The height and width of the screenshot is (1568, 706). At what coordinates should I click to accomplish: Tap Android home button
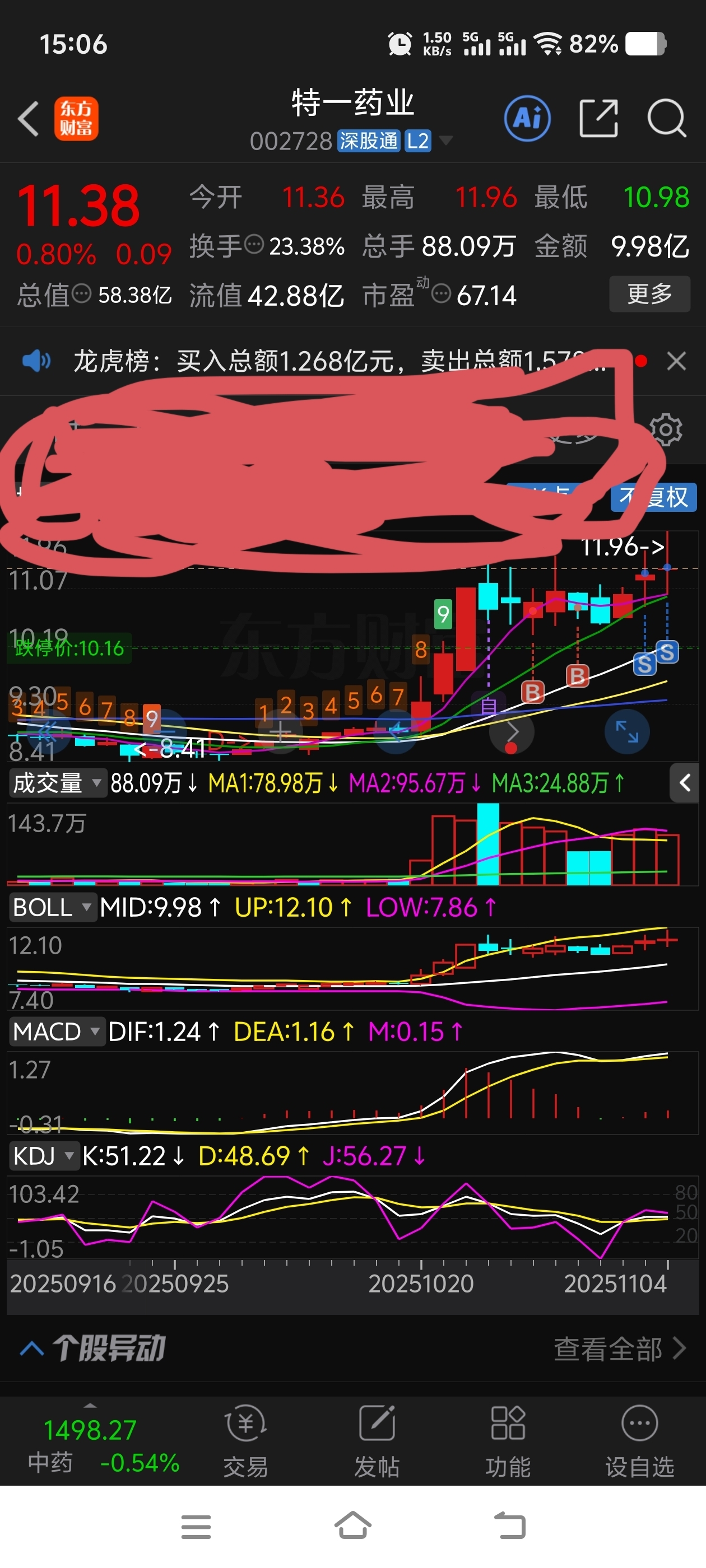click(354, 1525)
